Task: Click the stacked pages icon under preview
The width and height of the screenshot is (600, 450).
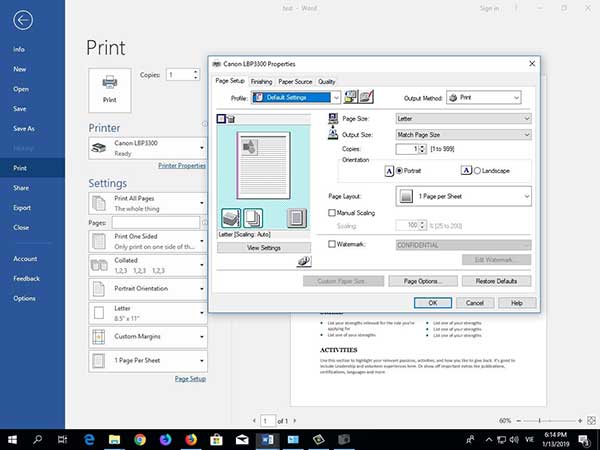Action: [x=253, y=218]
